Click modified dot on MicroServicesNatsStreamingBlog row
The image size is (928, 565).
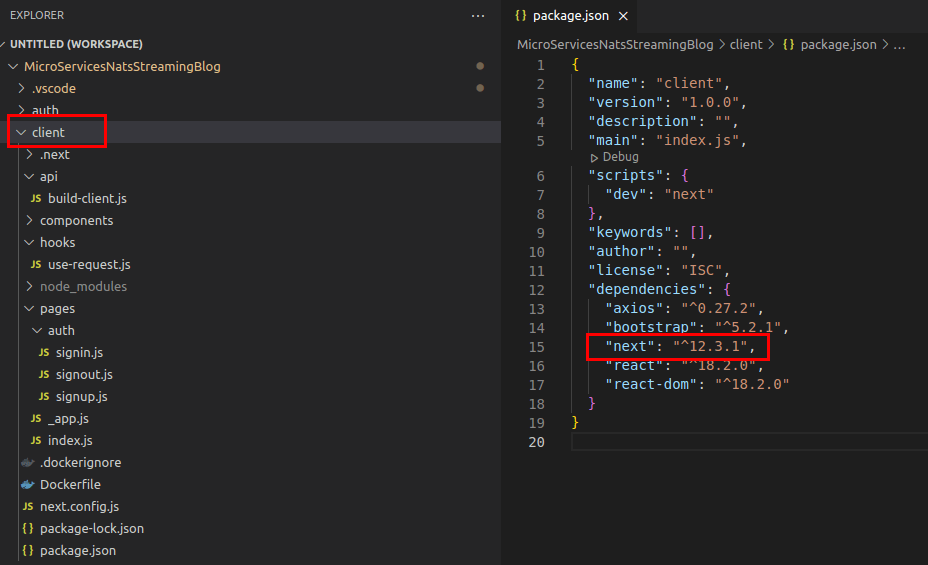click(480, 66)
